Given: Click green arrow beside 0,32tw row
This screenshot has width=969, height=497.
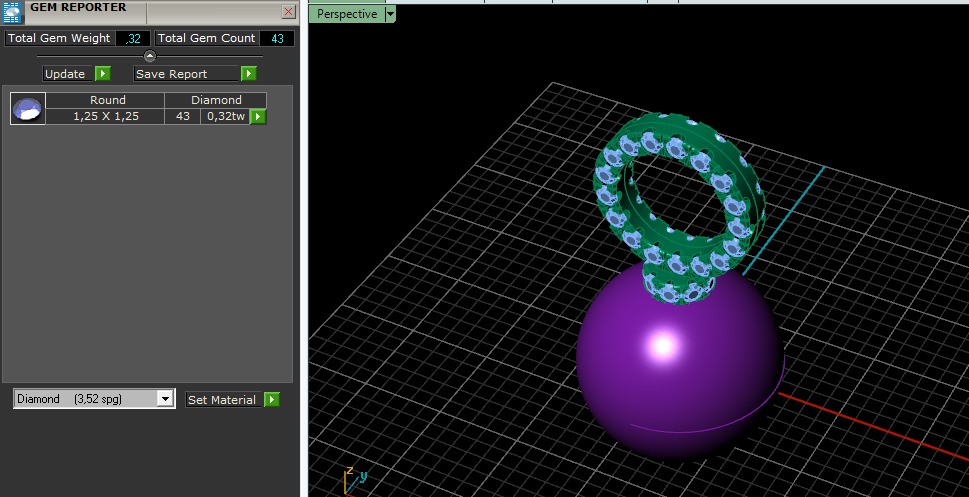Looking at the screenshot, I should [258, 116].
